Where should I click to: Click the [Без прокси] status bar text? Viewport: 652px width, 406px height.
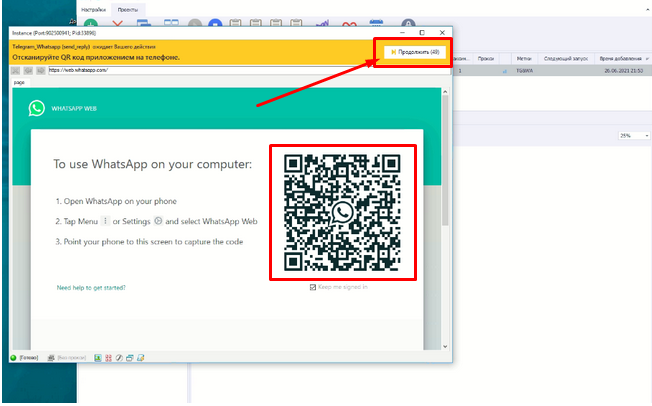72,358
